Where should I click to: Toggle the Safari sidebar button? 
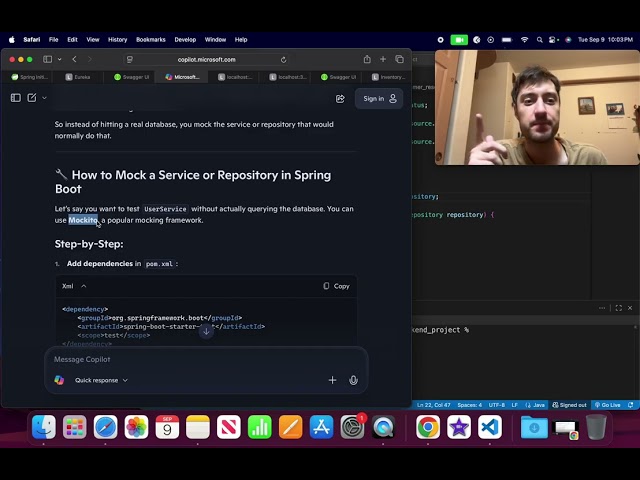(x=47, y=59)
